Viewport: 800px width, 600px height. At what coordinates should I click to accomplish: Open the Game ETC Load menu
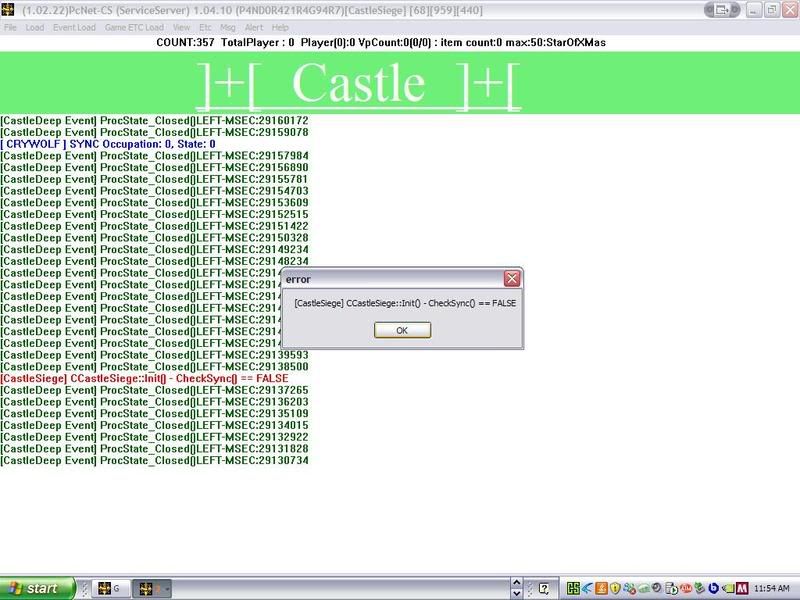[134, 27]
